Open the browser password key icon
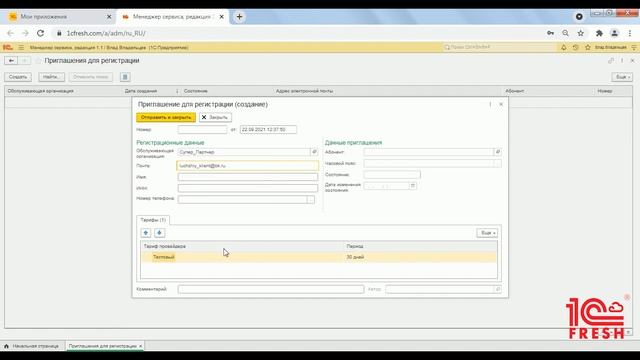 point(550,33)
